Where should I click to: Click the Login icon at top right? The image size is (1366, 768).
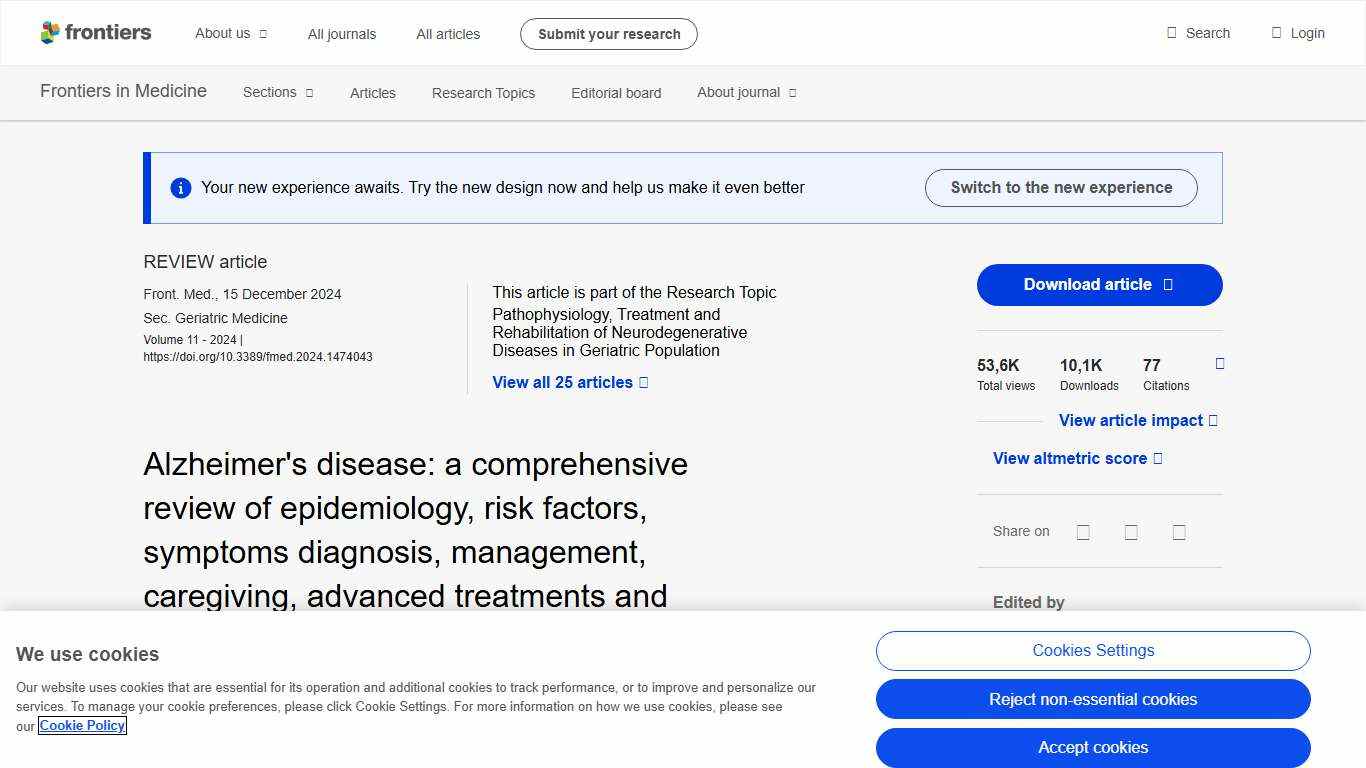[x=1298, y=32]
